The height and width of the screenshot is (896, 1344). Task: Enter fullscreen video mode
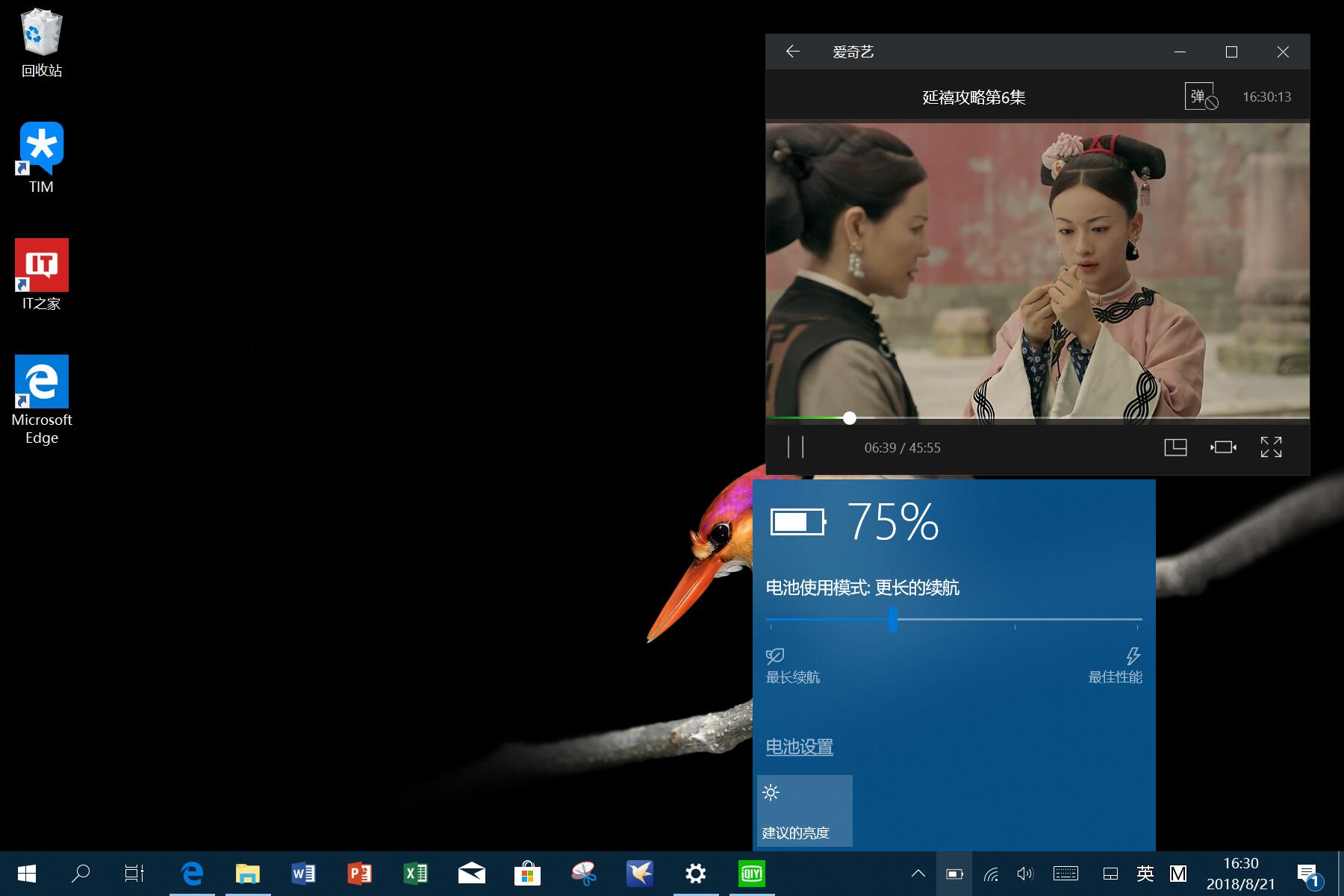pos(1271,447)
